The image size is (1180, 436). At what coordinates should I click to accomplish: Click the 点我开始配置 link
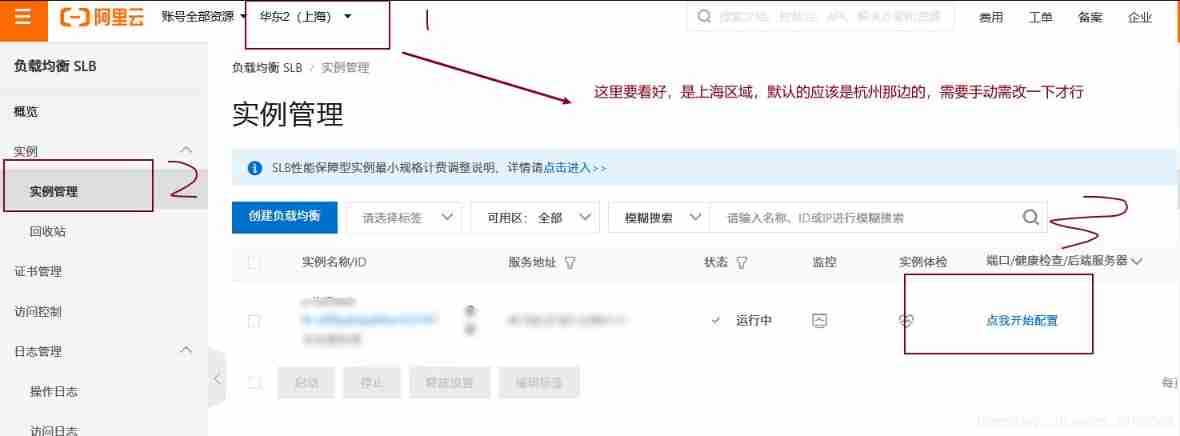tap(1021, 320)
